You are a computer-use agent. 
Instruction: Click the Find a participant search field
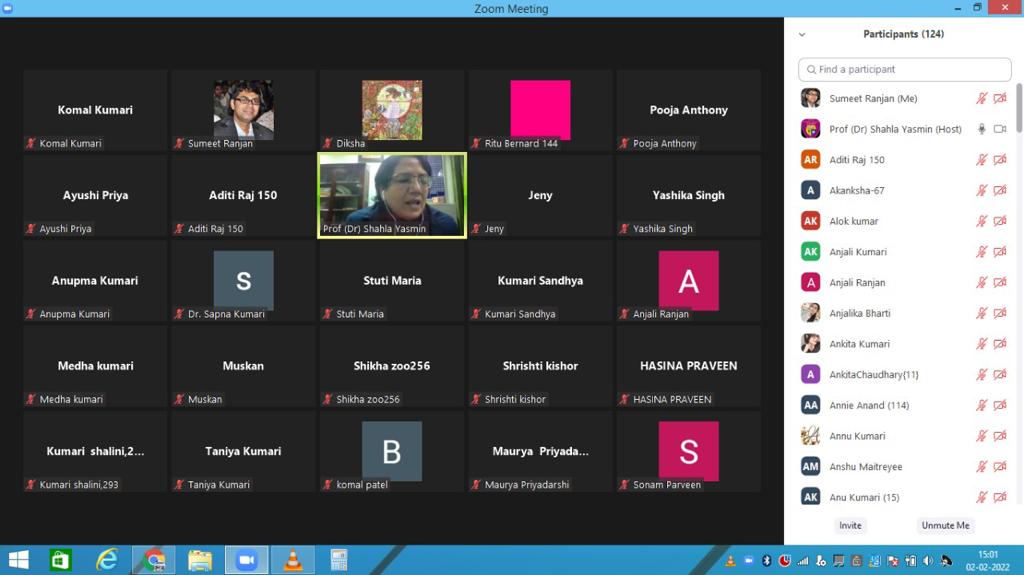(x=905, y=70)
